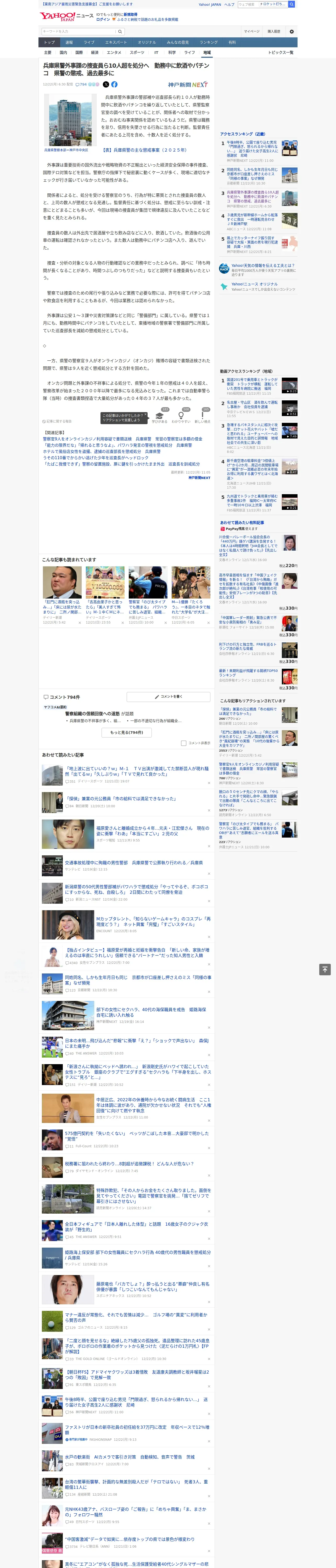Open the 福原愛さんと離婚成立 recommended article
336x1568 pixels.
click(153, 831)
